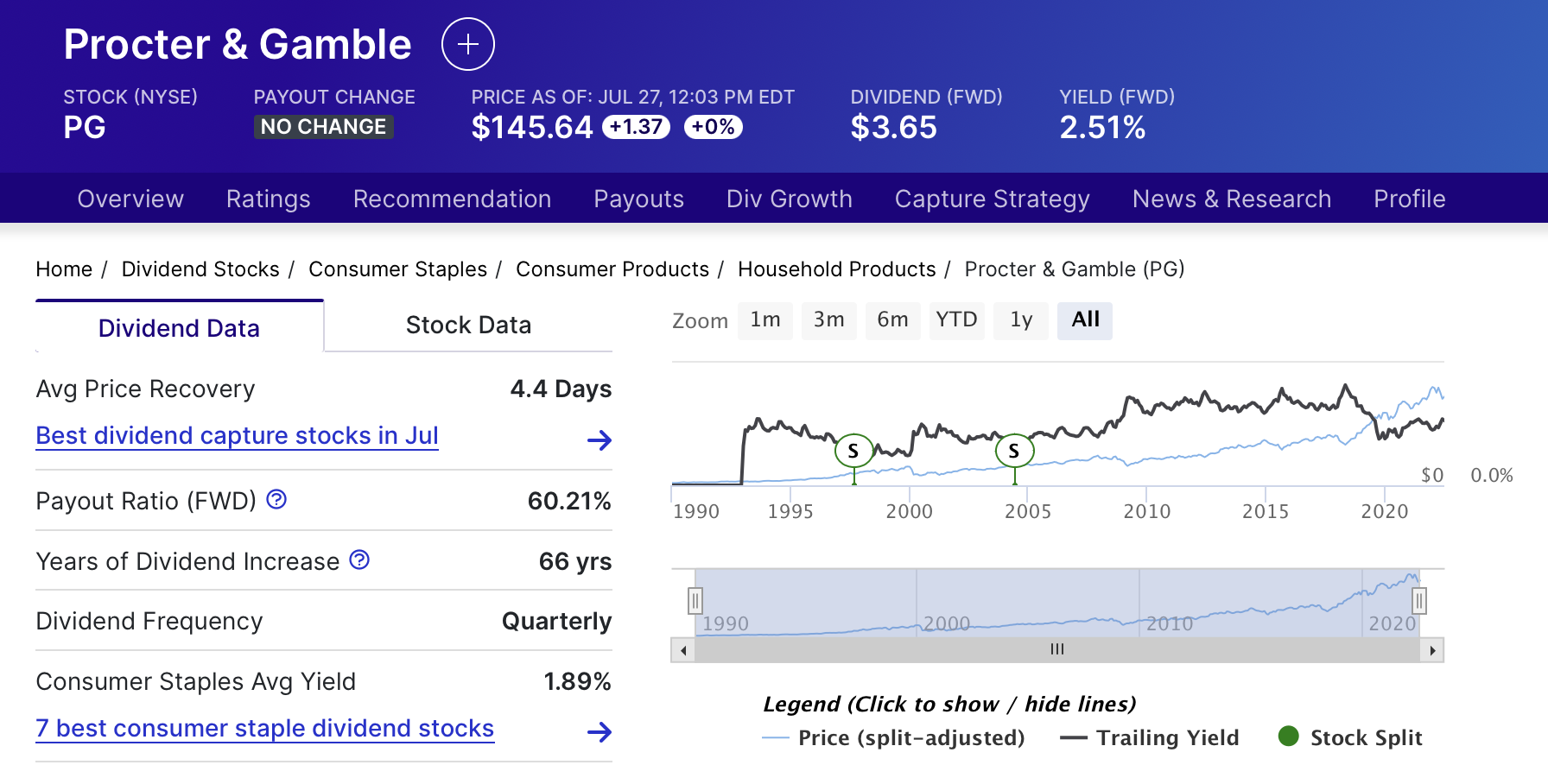Click the first stock split marker near 1998

coord(853,450)
